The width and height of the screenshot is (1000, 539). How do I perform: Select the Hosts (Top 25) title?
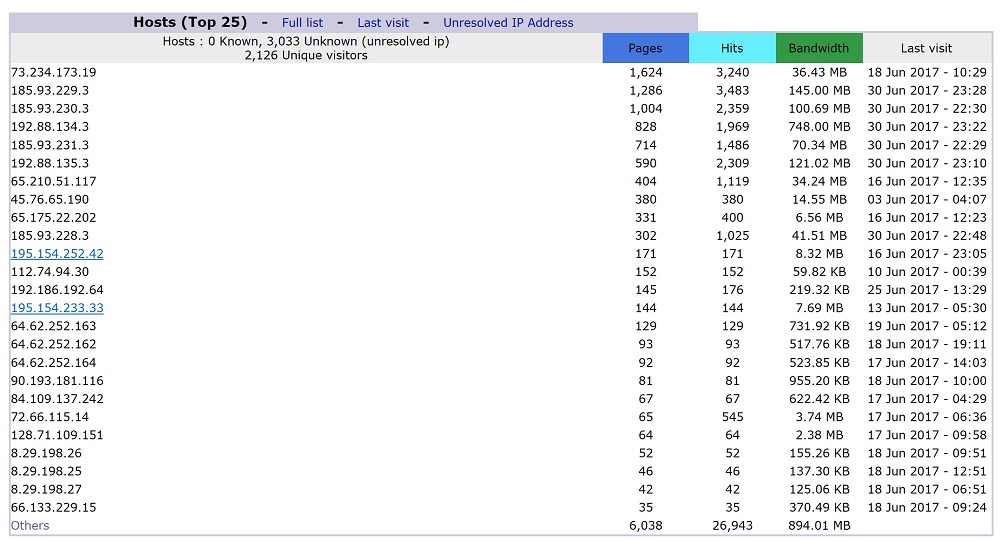click(x=190, y=22)
